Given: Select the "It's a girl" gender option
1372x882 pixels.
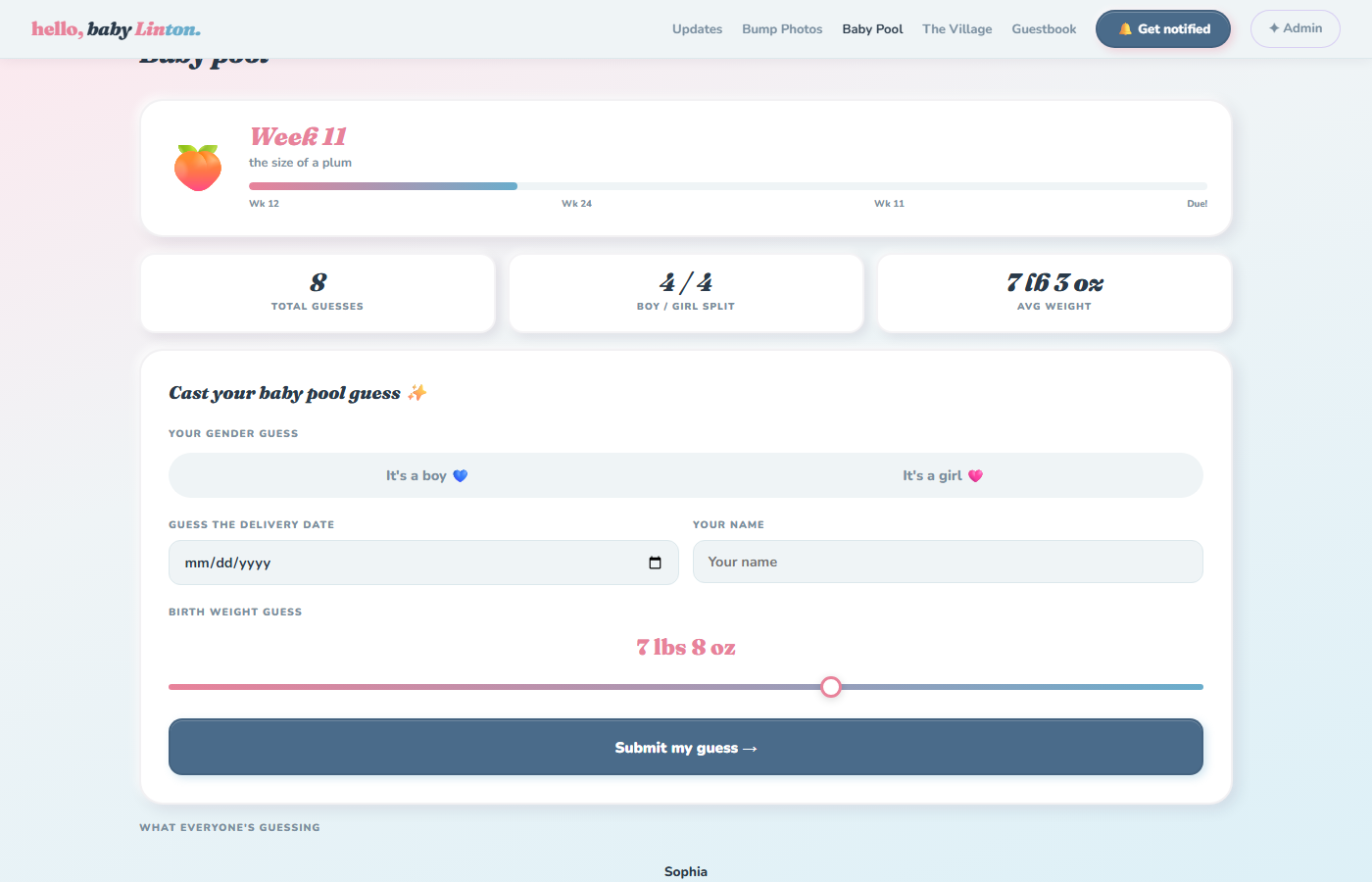Looking at the screenshot, I should [x=943, y=475].
